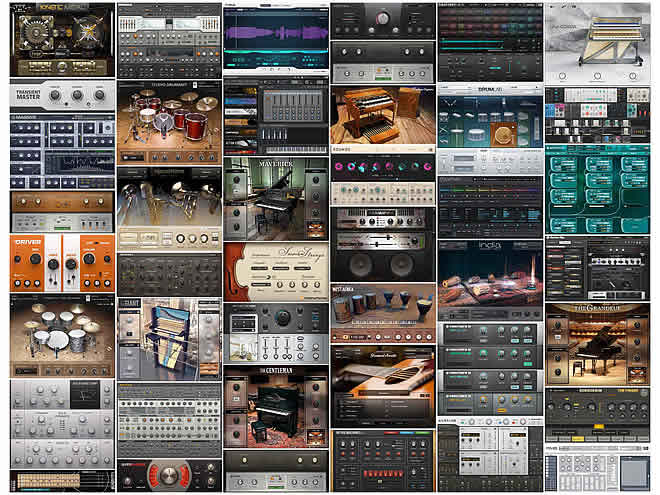The width and height of the screenshot is (660, 495).
Task: Turn the middle knob on Transient Master
Action: tap(77, 95)
